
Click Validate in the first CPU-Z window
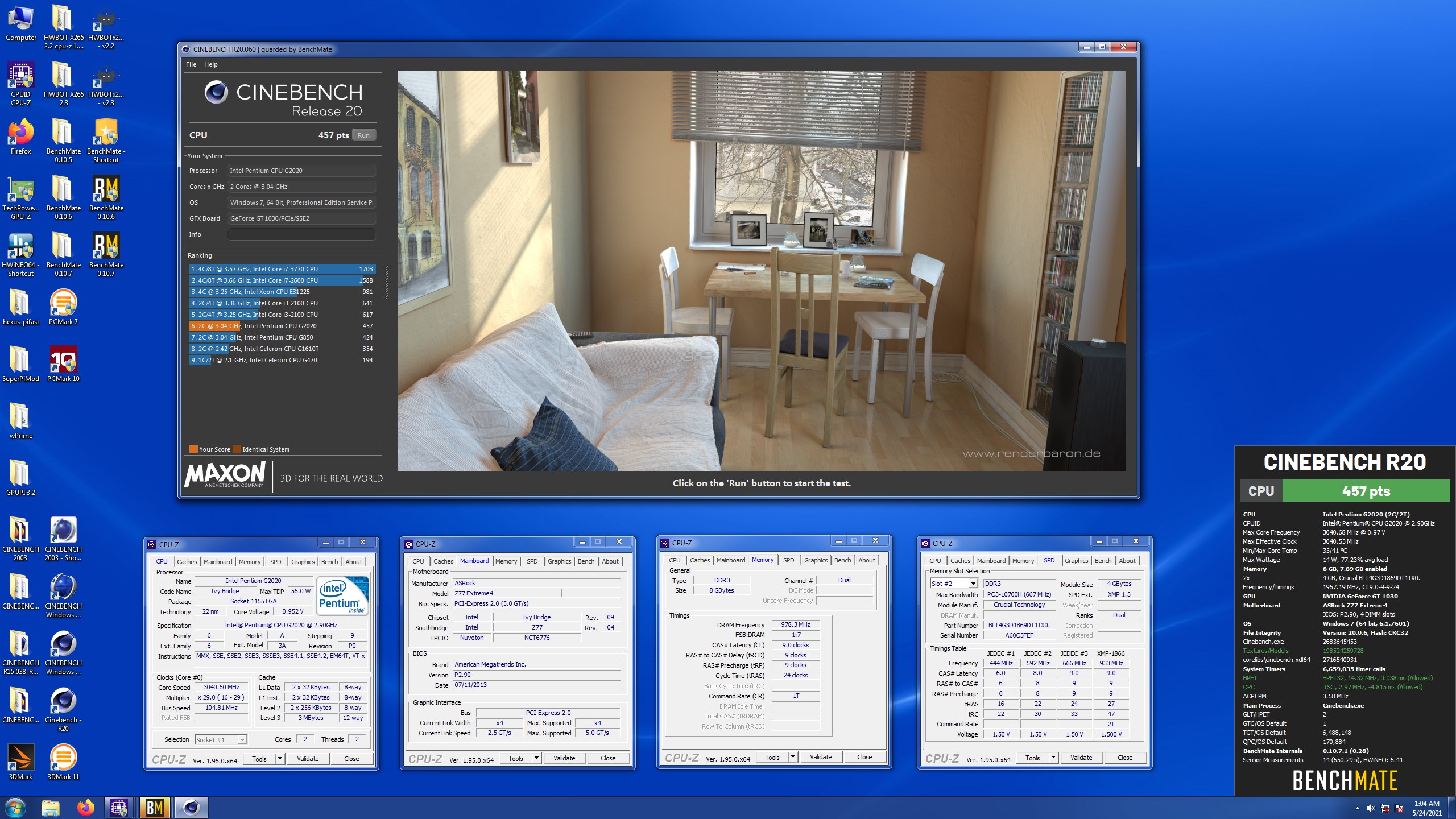pos(308,759)
